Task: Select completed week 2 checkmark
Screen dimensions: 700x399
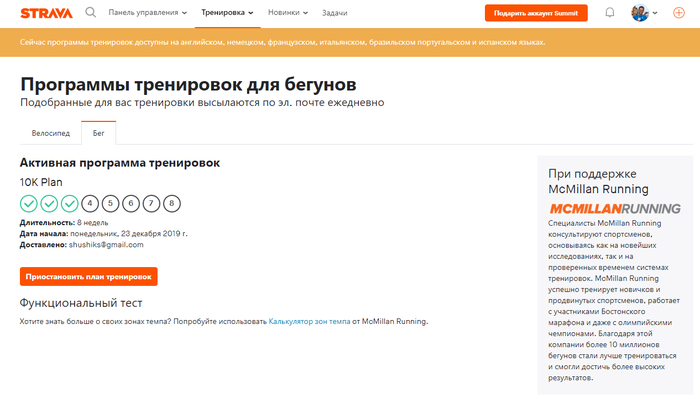Action: 49,204
